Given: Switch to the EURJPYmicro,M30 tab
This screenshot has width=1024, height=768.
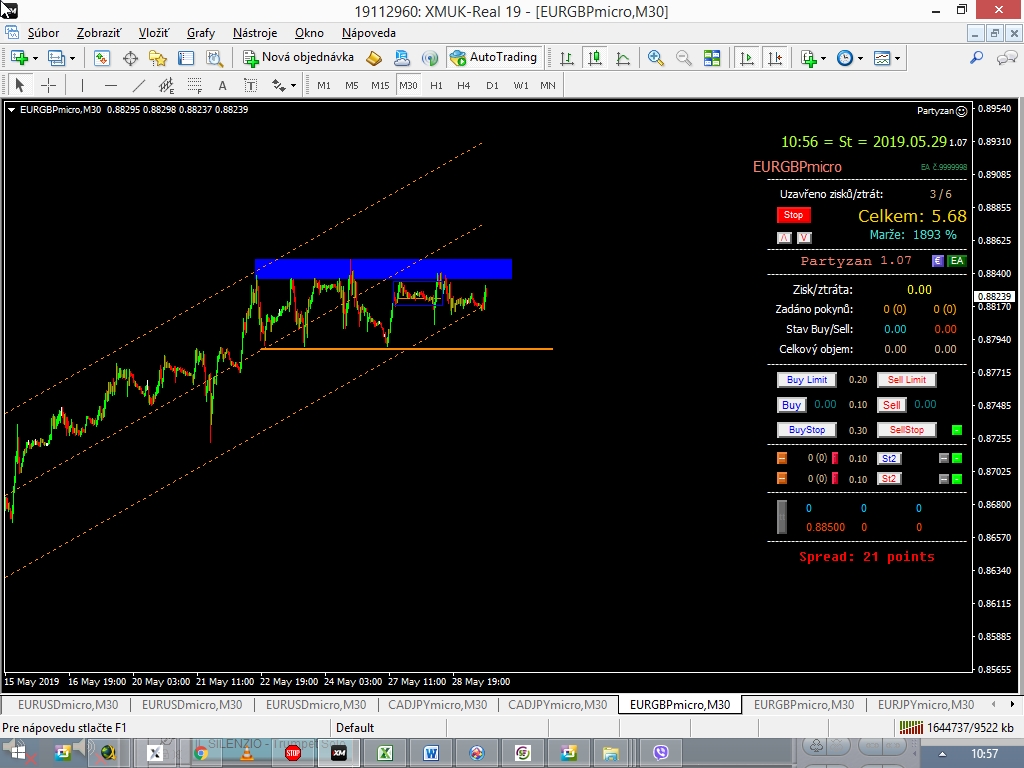Looking at the screenshot, I should (925, 705).
